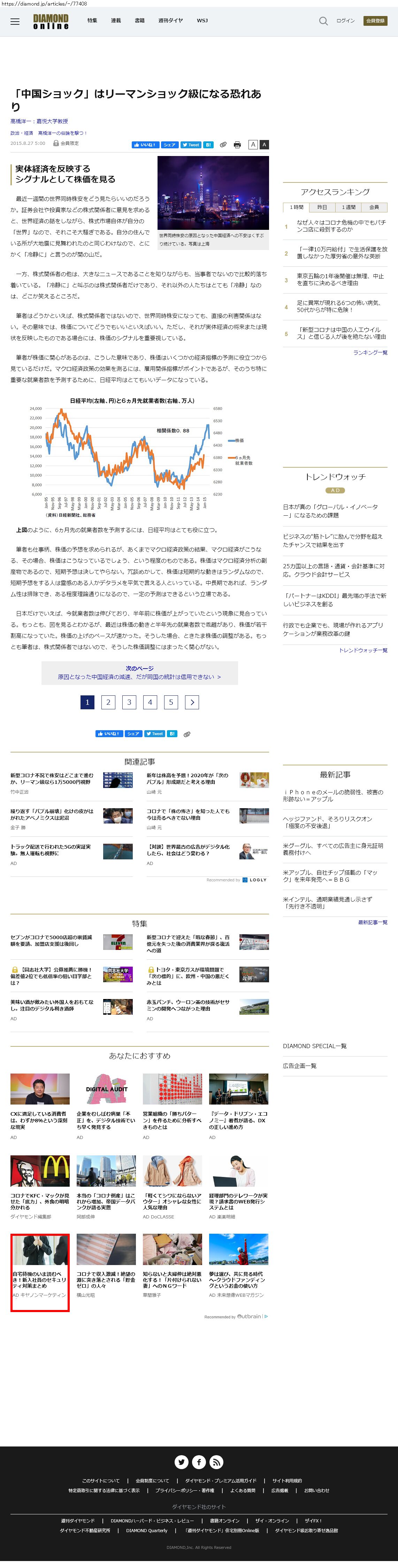The image size is (398, 1568).
Task: Go to page 3
Action: tap(129, 702)
